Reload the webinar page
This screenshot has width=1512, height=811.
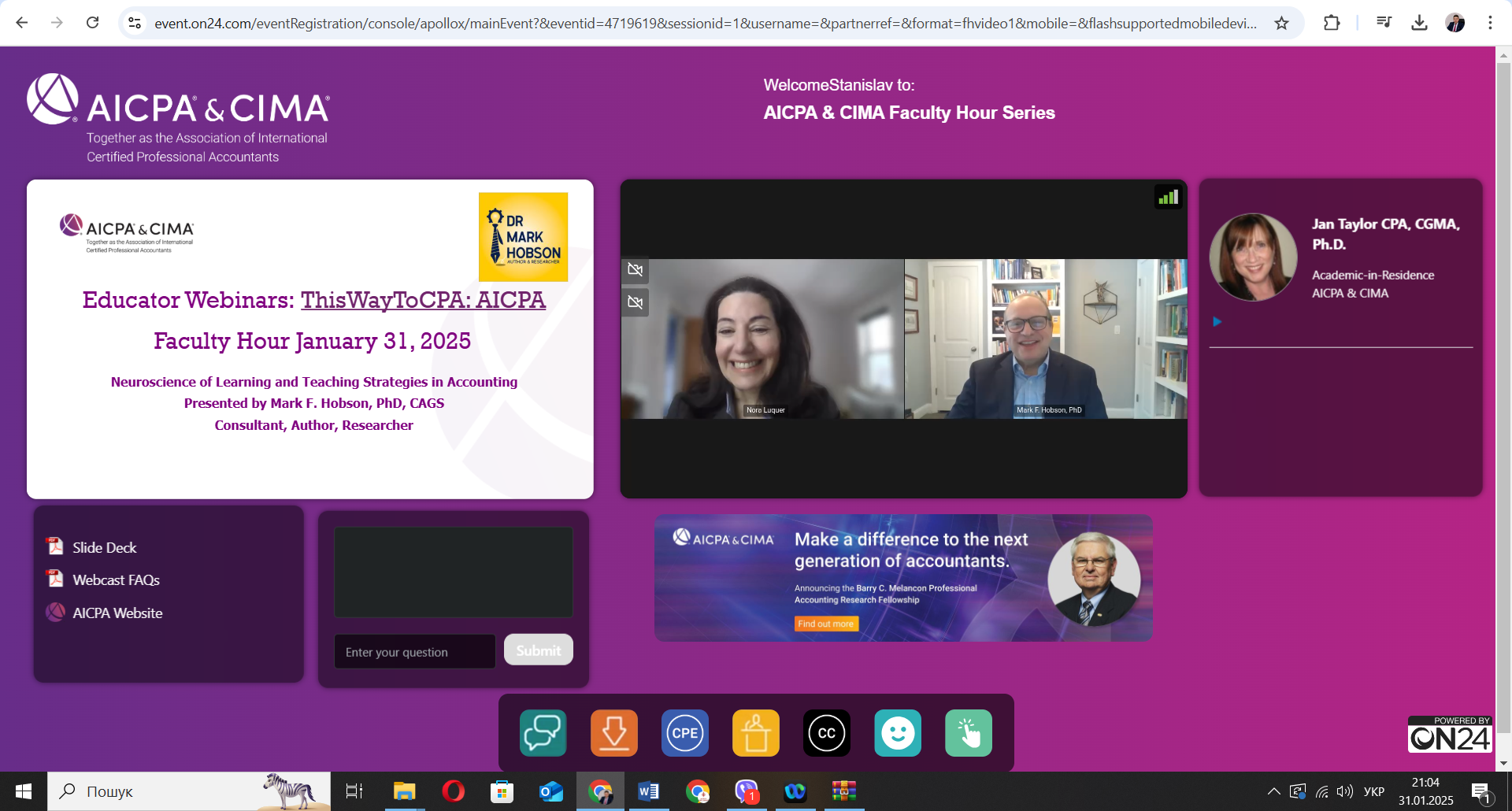point(92,23)
